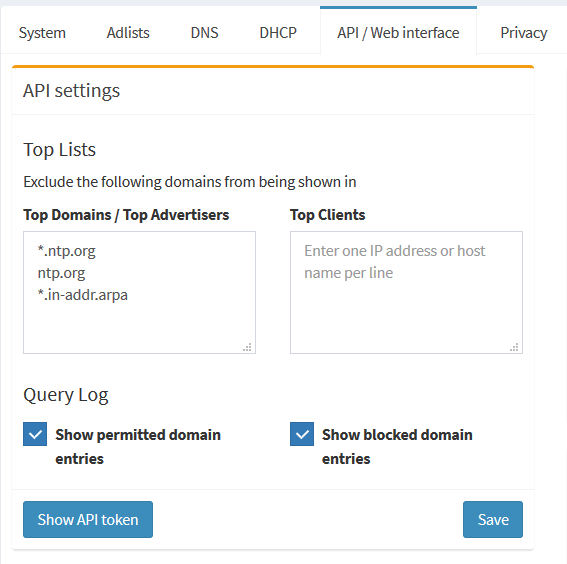
Task: Switch to the System tab
Action: point(42,33)
